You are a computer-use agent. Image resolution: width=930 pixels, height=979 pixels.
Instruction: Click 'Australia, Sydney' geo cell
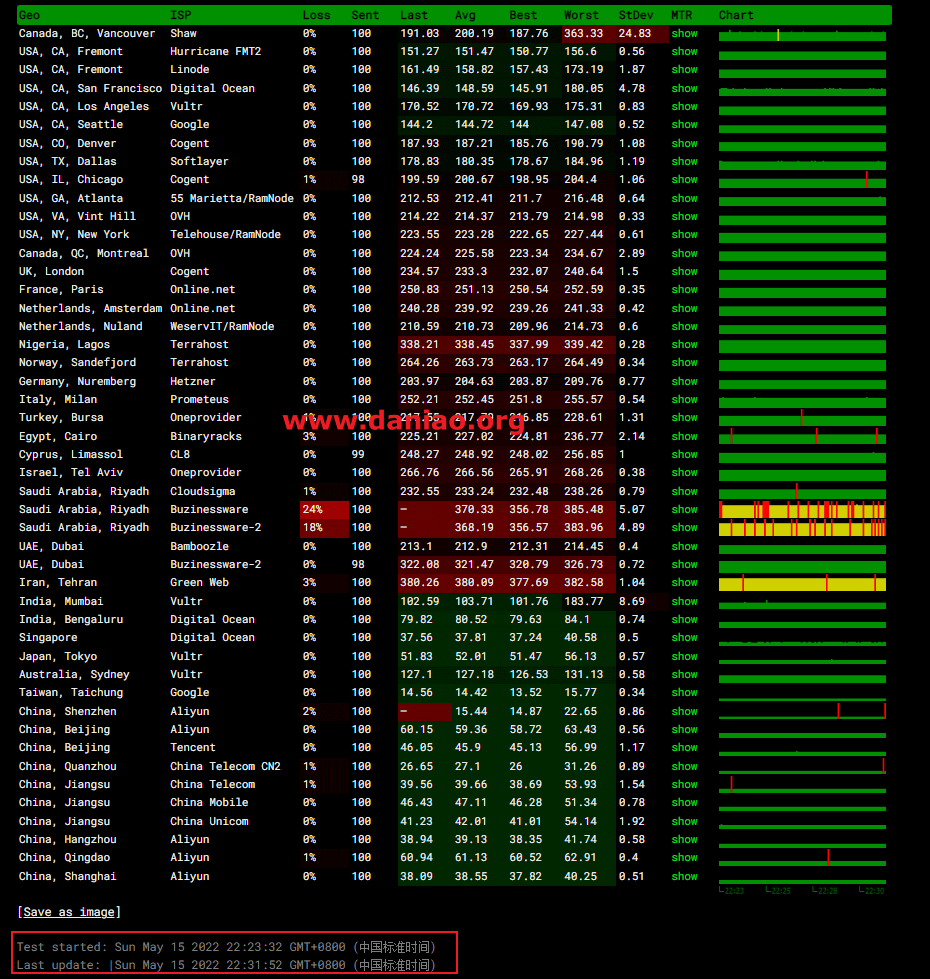(x=74, y=674)
